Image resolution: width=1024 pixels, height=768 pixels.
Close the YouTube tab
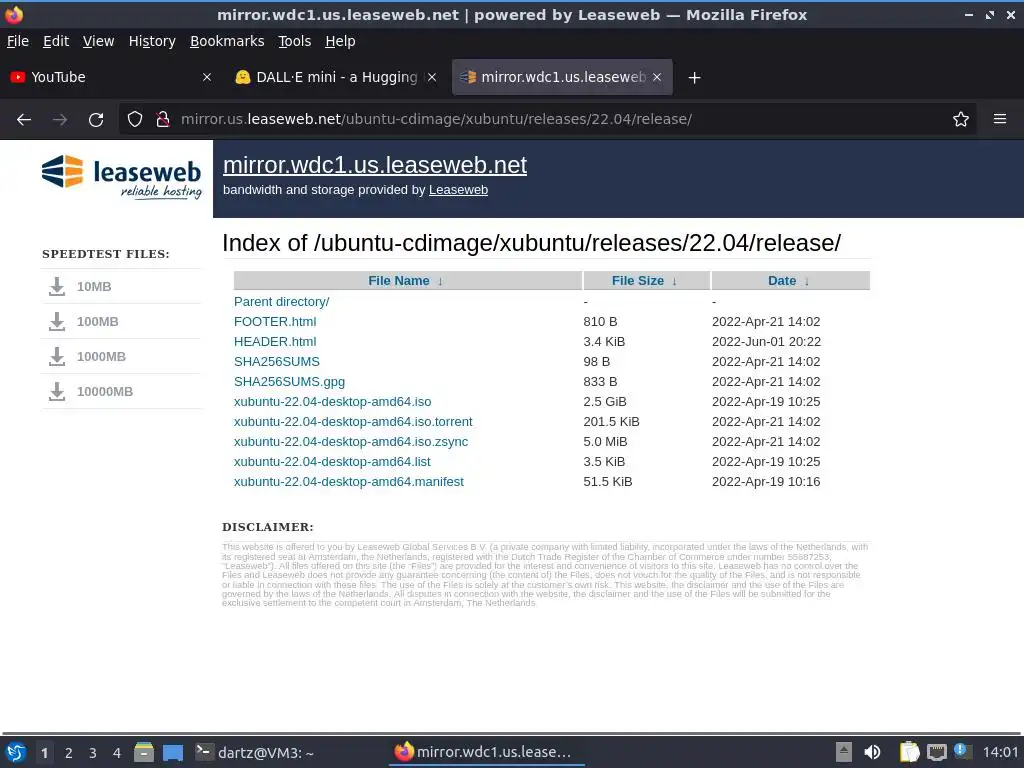click(207, 77)
